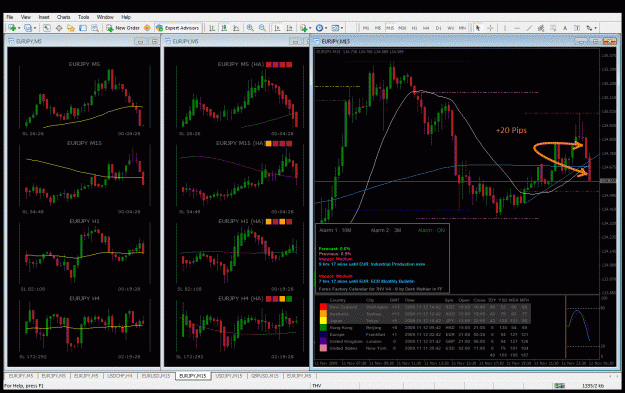Zoom out of the chart
The height and width of the screenshot is (393, 625).
pos(262,28)
